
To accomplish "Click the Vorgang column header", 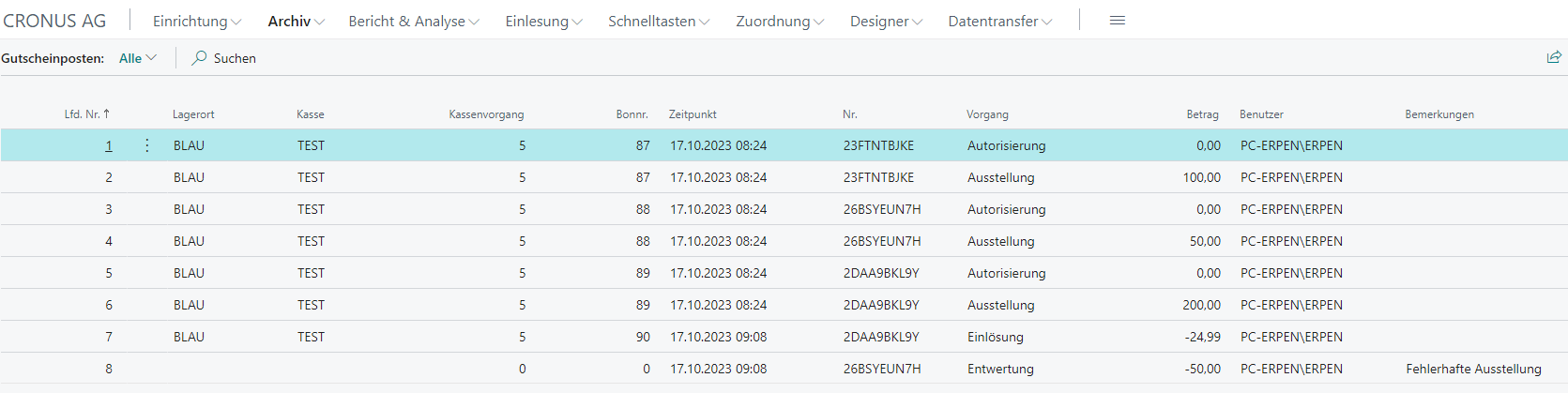I will 987,114.
